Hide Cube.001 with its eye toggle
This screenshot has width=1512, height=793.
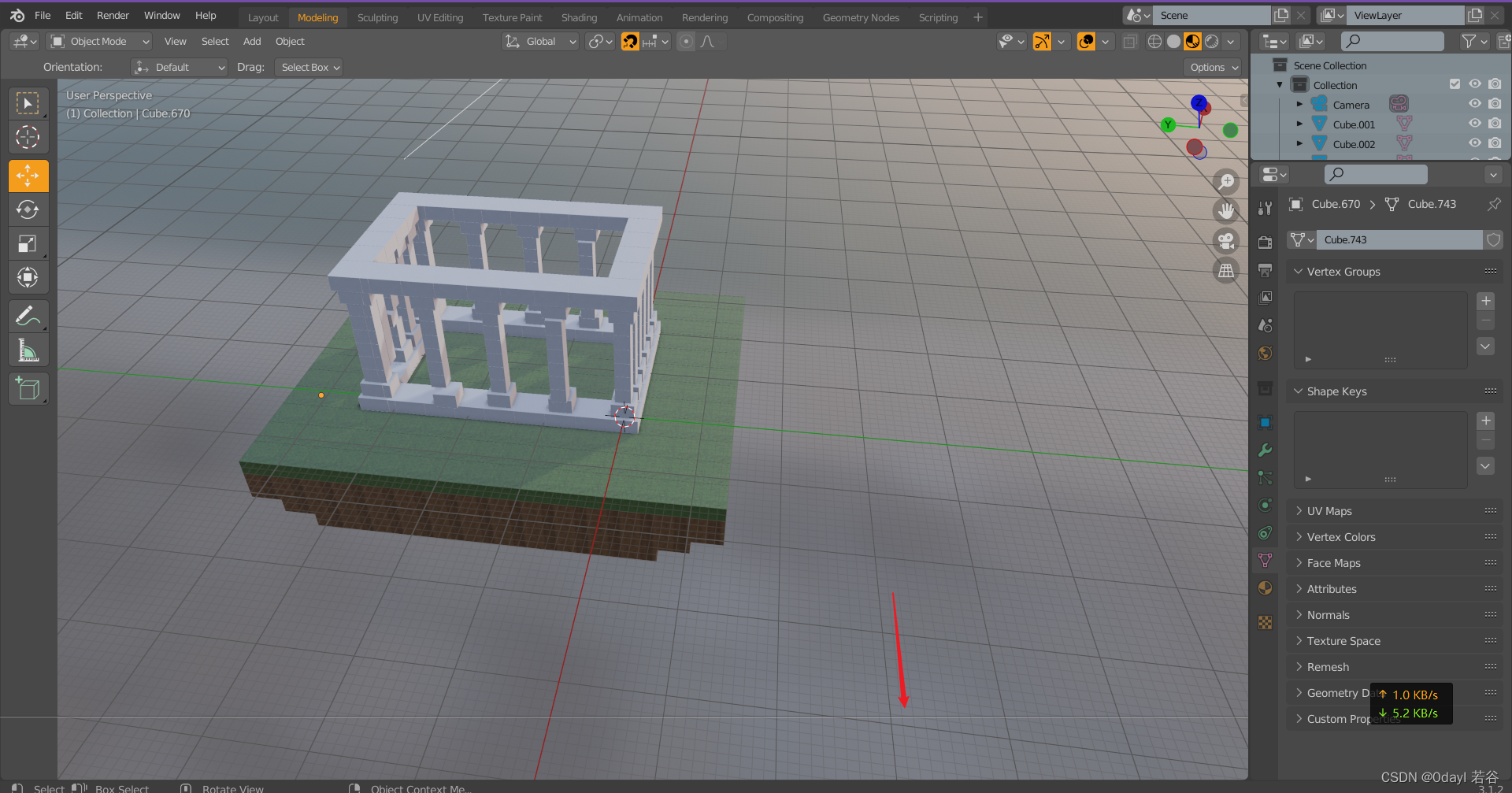pyautogui.click(x=1474, y=124)
